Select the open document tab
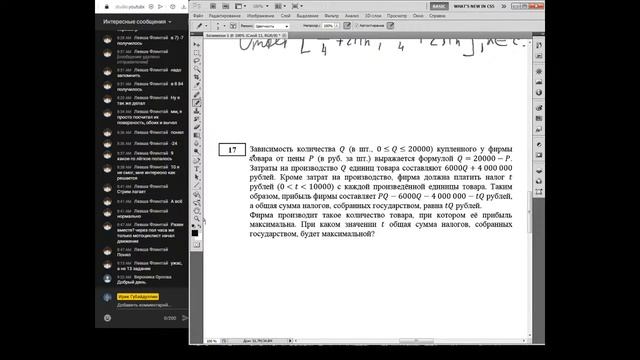Screen dimensions: 640x360 [246, 36]
